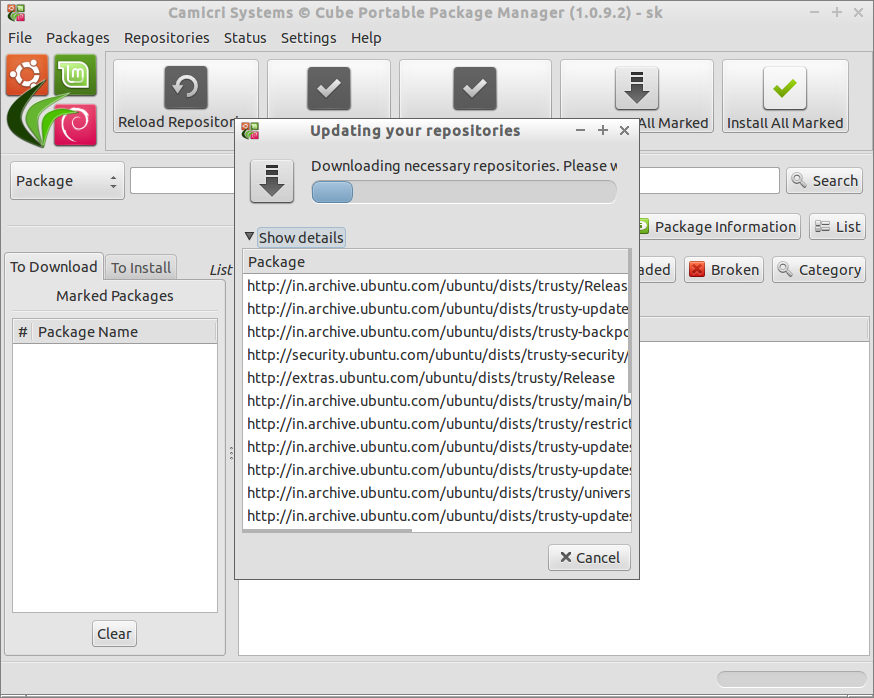
Task: Select the Ubuntu logo icon
Action: point(26,75)
